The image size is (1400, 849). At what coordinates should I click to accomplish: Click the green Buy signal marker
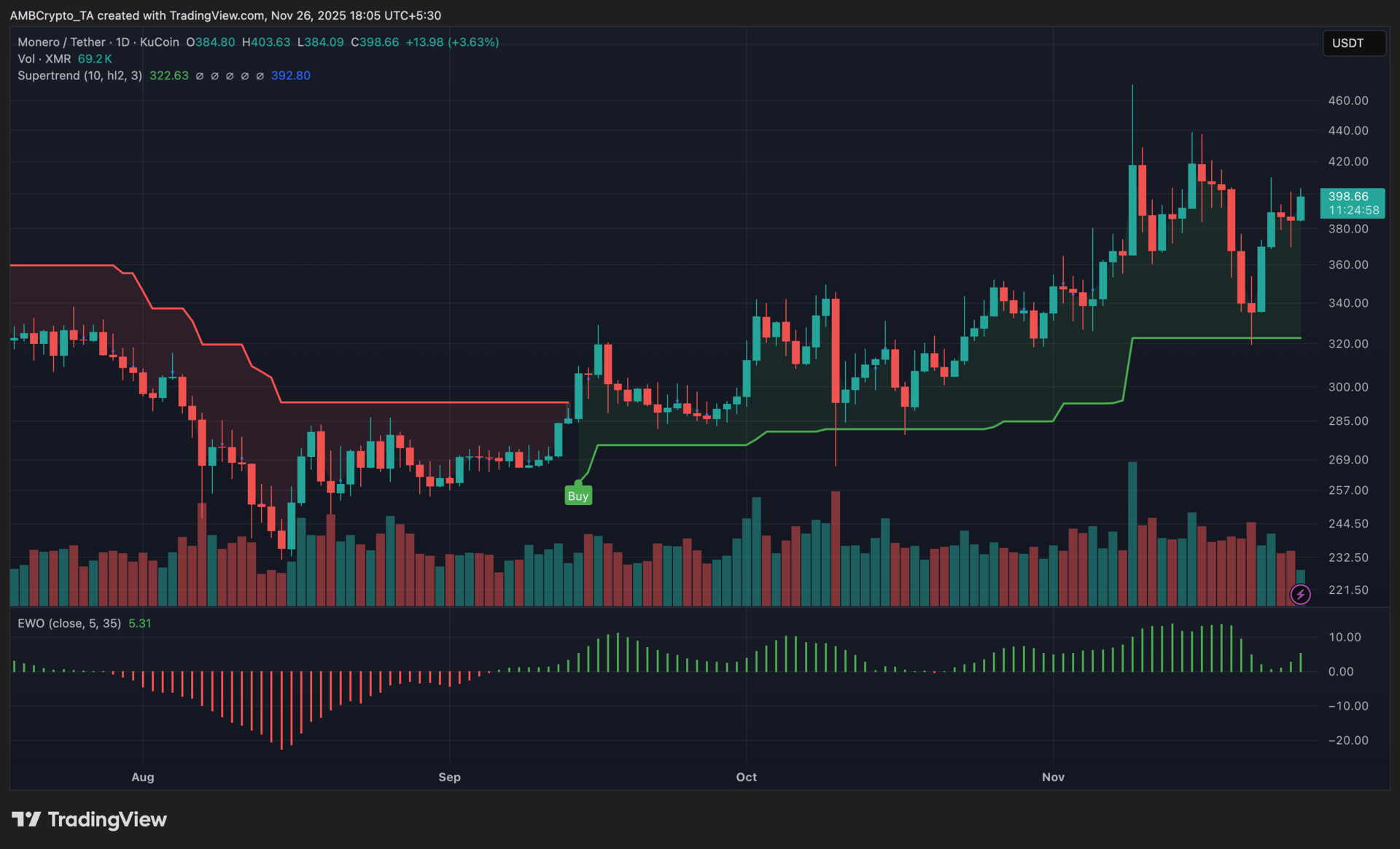577,496
